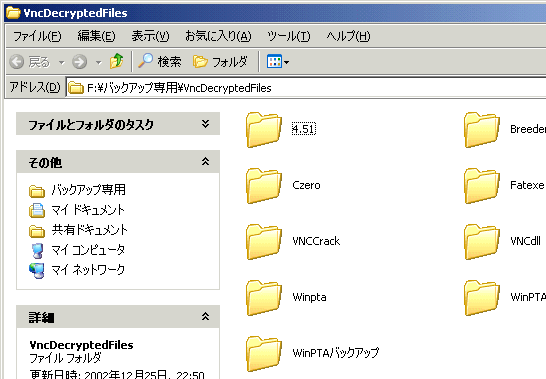Open the 編集(E) menu
The width and height of the screenshot is (546, 379).
[x=96, y=36]
